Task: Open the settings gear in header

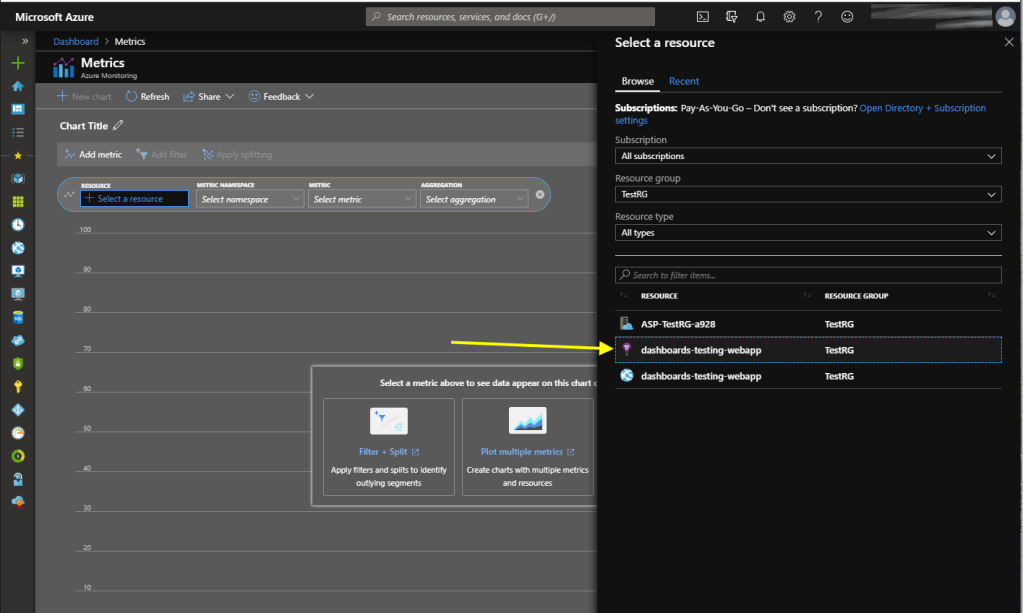Action: click(789, 17)
